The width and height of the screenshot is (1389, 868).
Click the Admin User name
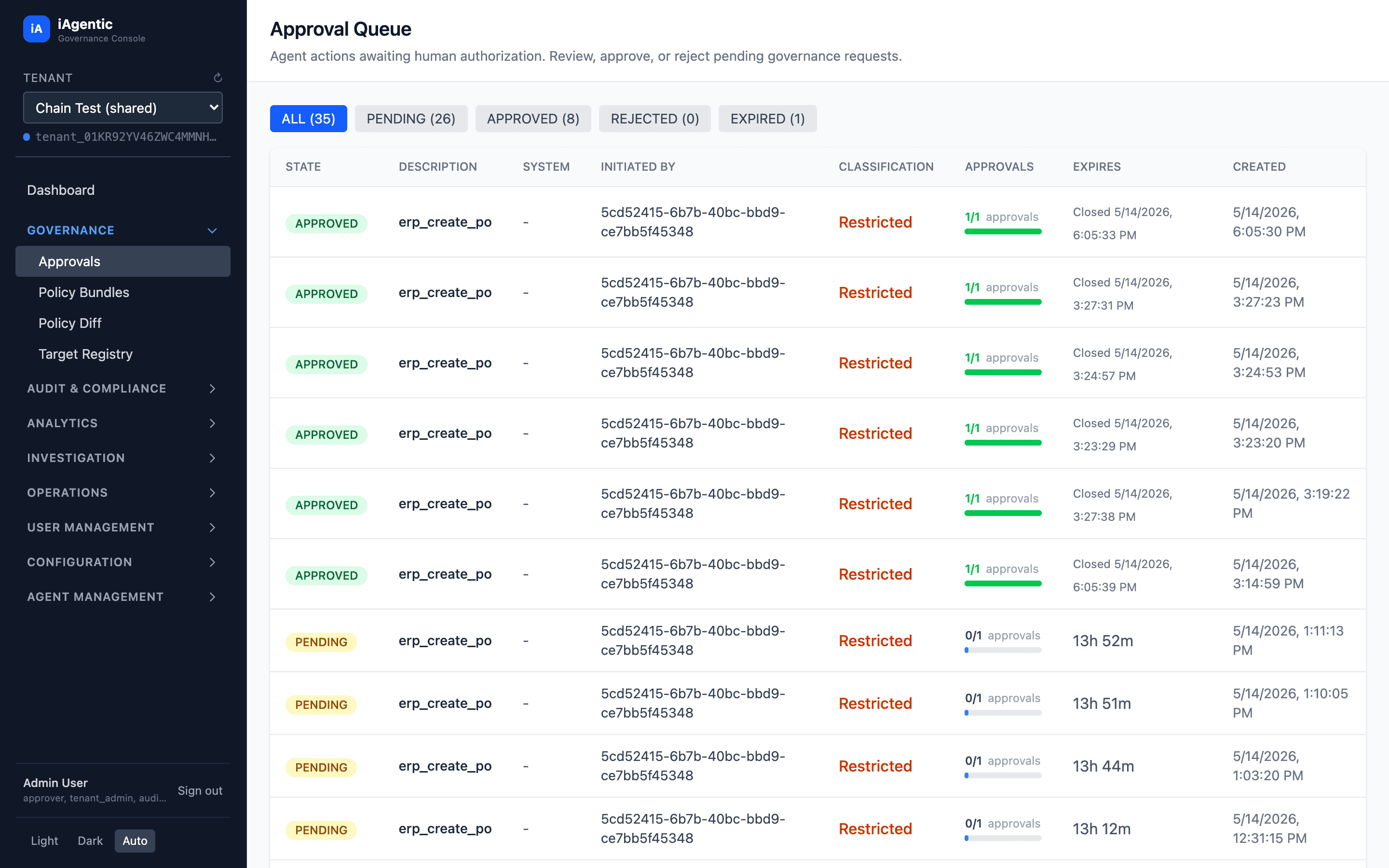coord(55,783)
